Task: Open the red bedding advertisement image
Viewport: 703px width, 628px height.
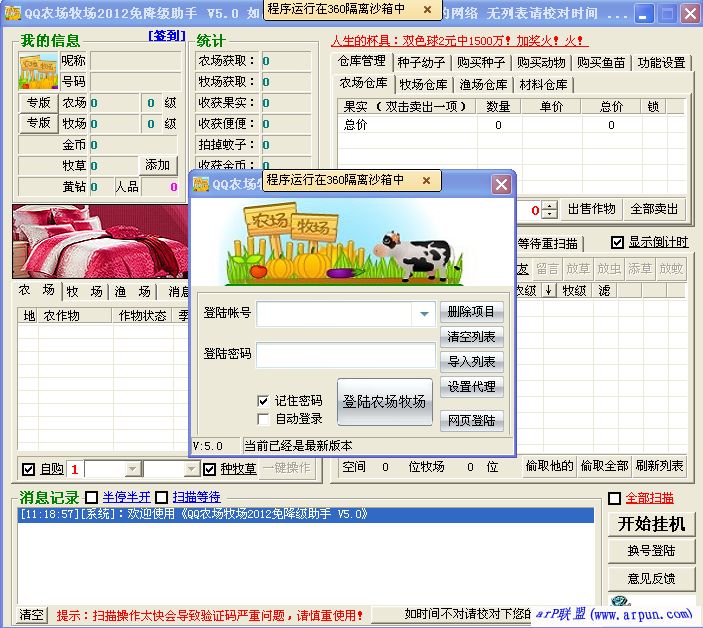Action: coord(100,241)
